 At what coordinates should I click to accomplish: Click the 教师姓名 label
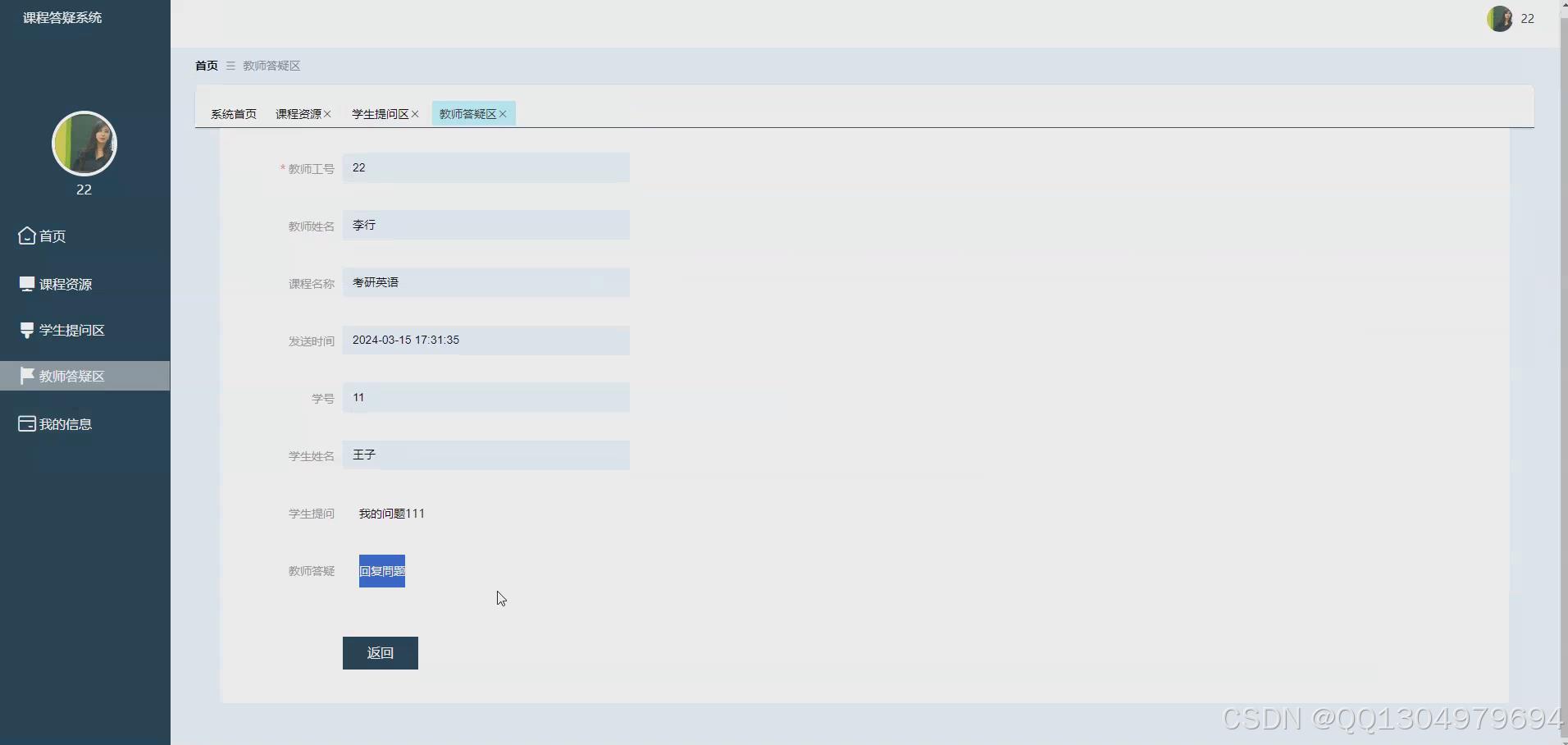tap(311, 226)
